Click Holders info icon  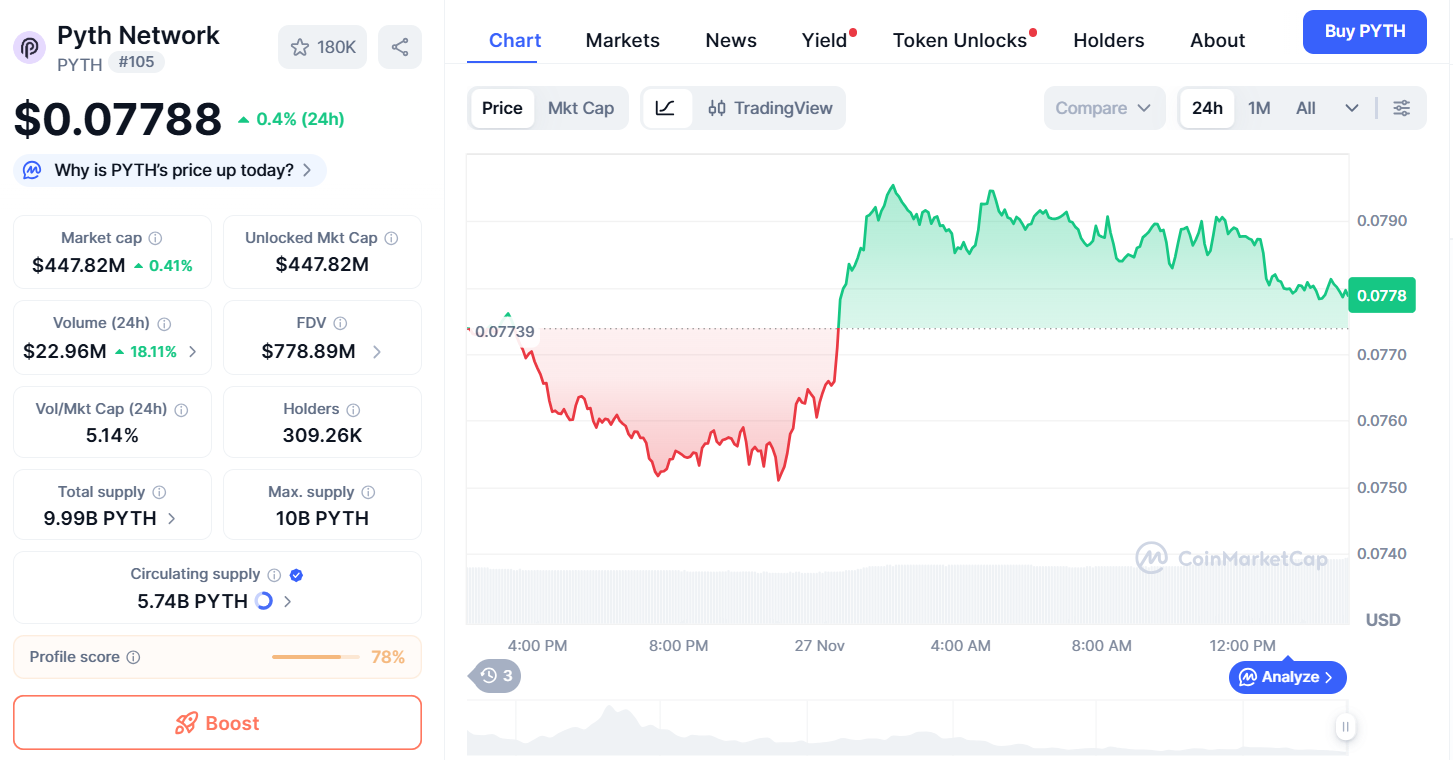click(x=353, y=409)
